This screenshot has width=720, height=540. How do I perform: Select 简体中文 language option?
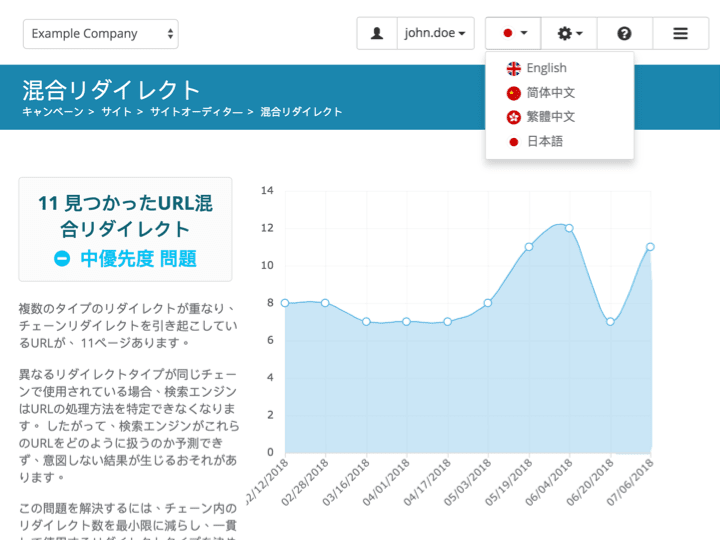click(550, 93)
